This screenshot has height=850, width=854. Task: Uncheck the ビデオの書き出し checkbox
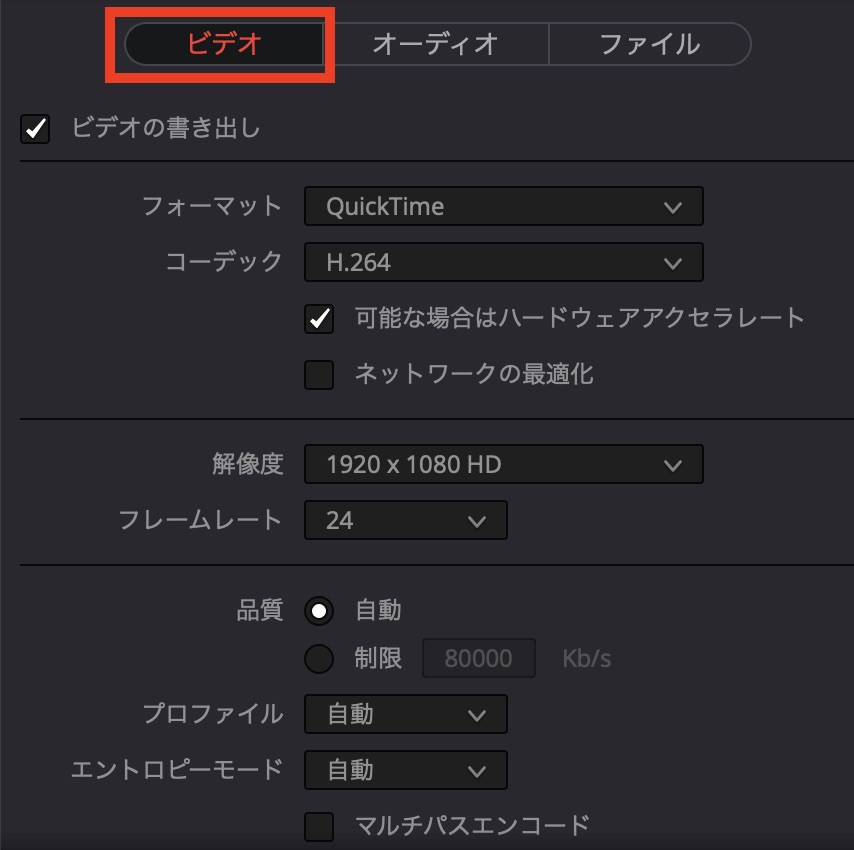coord(35,129)
